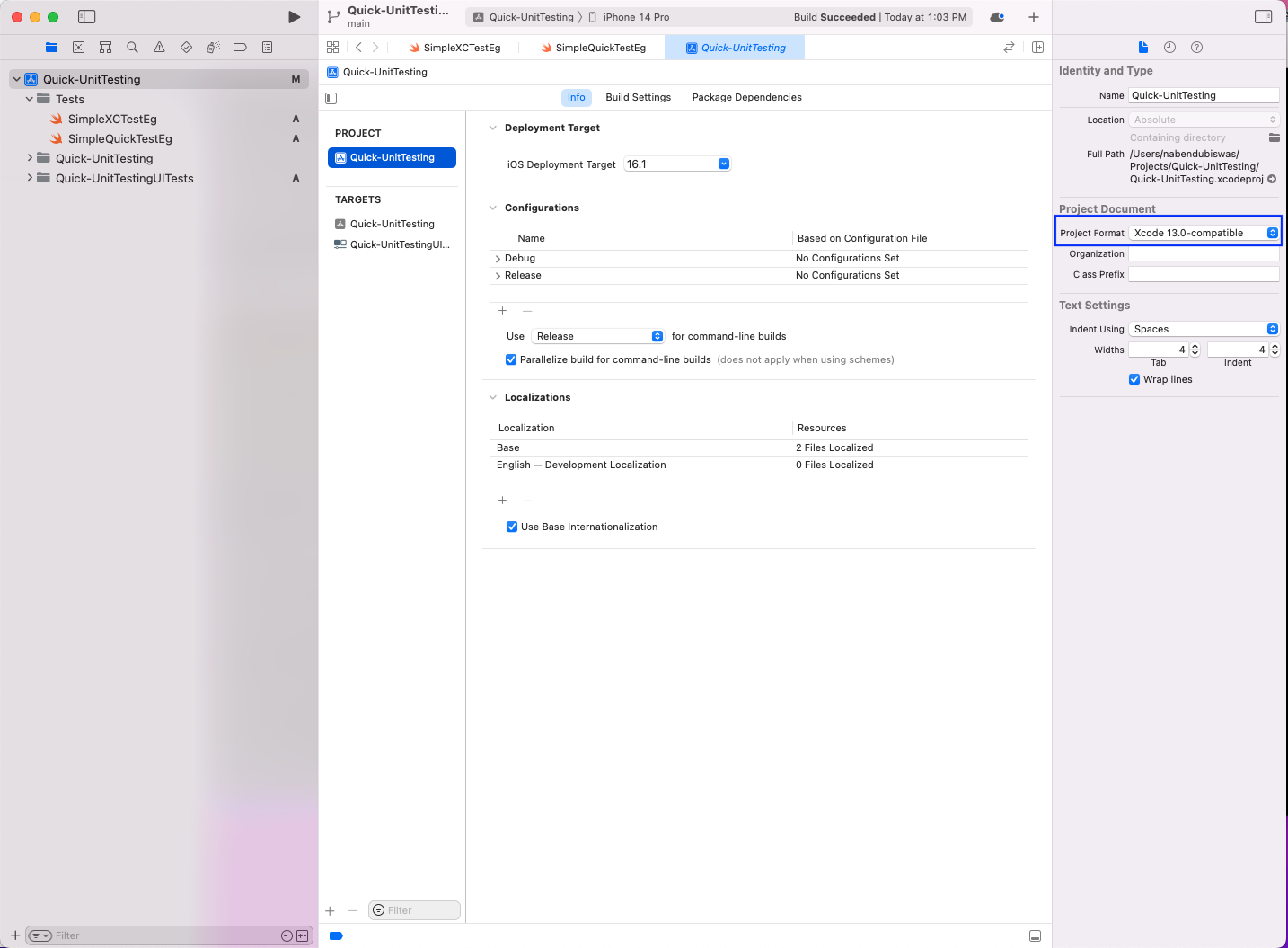Viewport: 1288px width, 948px height.
Task: Open the Debug navigator
Action: tap(213, 48)
